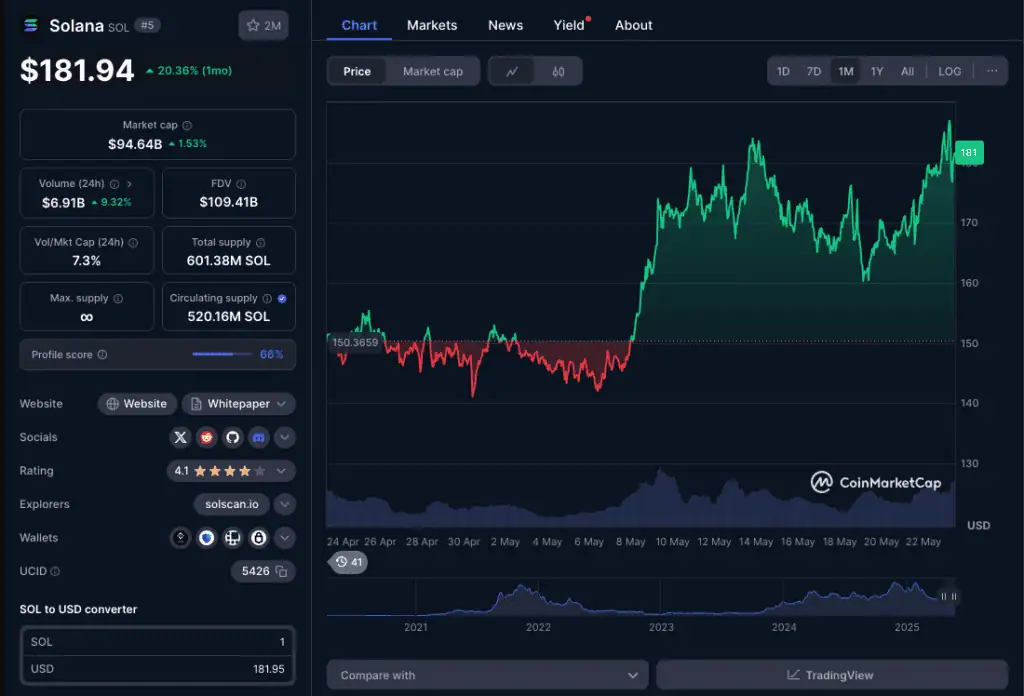Switch to candlestick chart view

pos(558,71)
